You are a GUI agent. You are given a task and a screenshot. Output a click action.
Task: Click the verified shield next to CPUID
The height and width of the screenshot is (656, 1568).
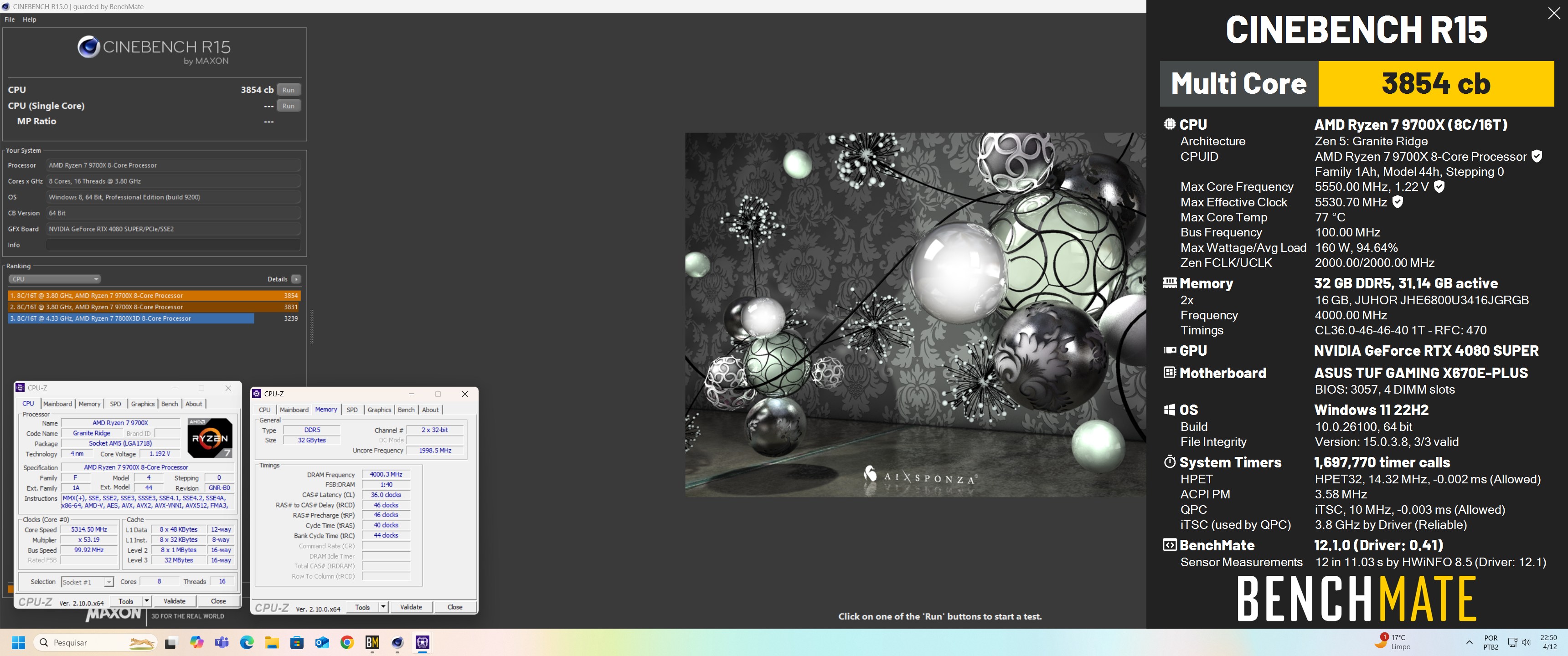1537,156
